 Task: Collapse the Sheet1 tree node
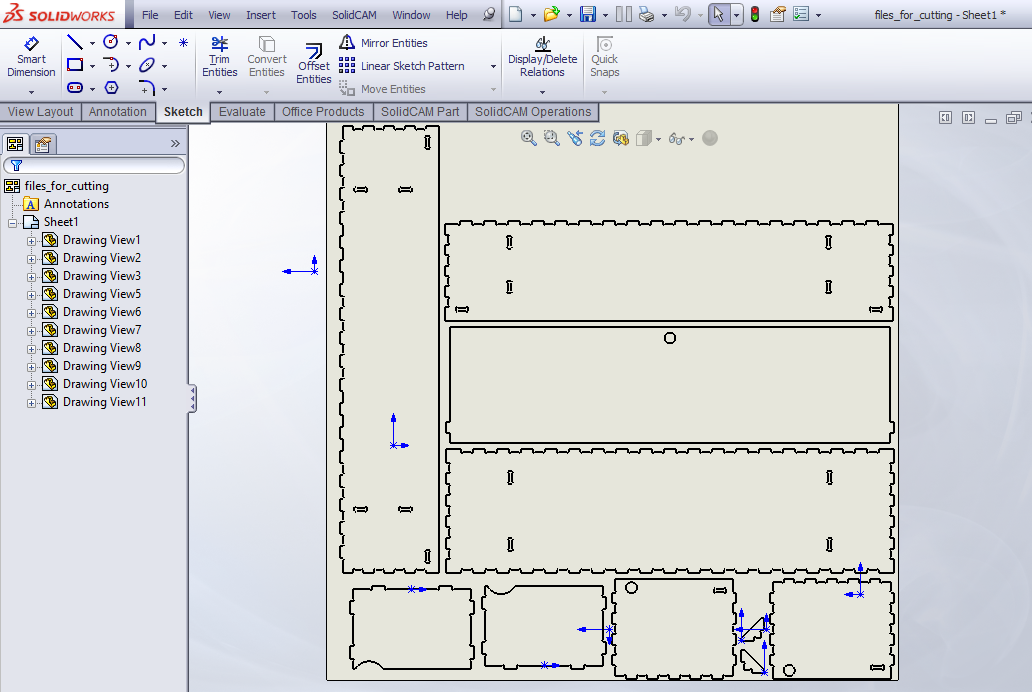(13, 223)
